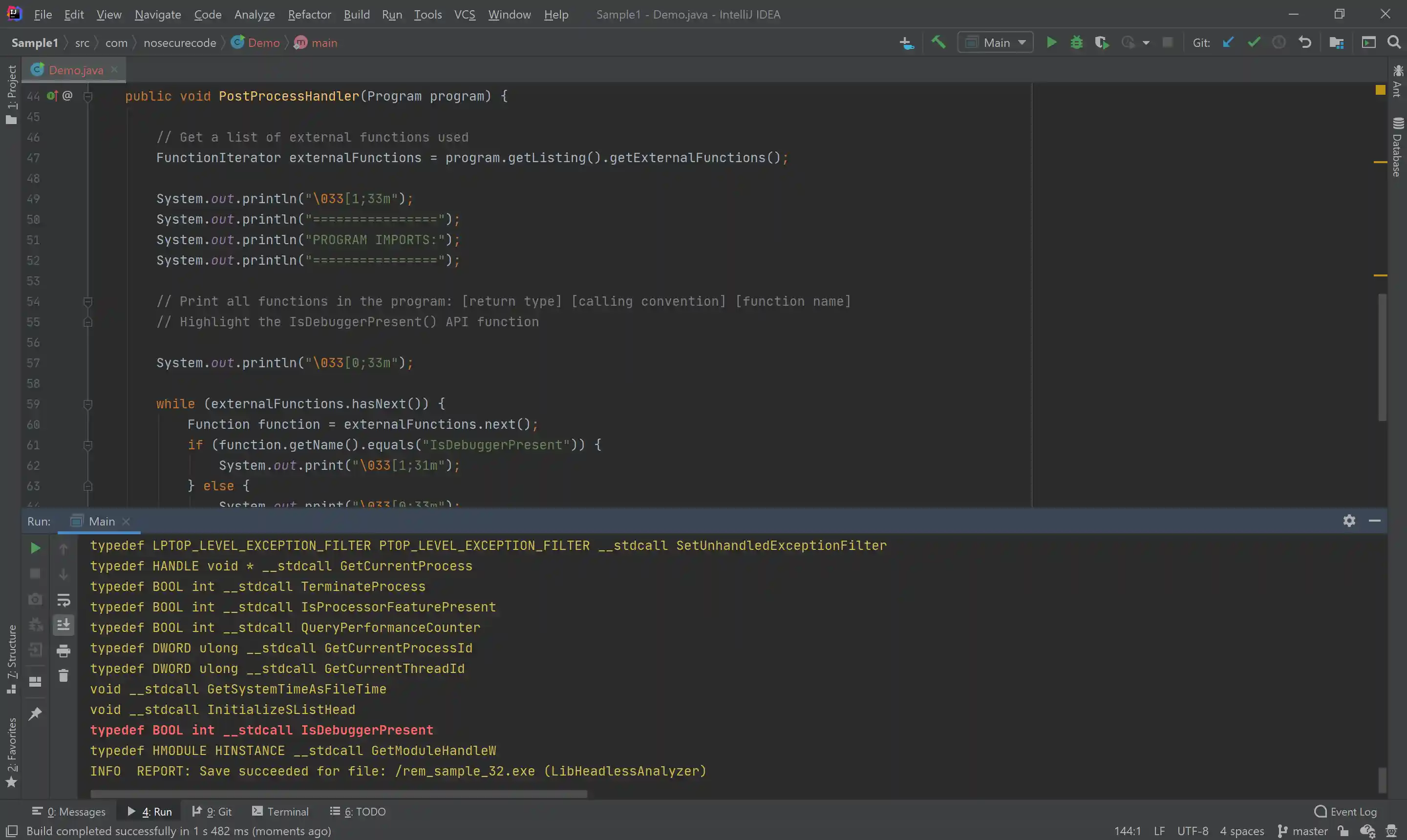
Task: Collapse the while loop fold at line 59
Action: 88,404
